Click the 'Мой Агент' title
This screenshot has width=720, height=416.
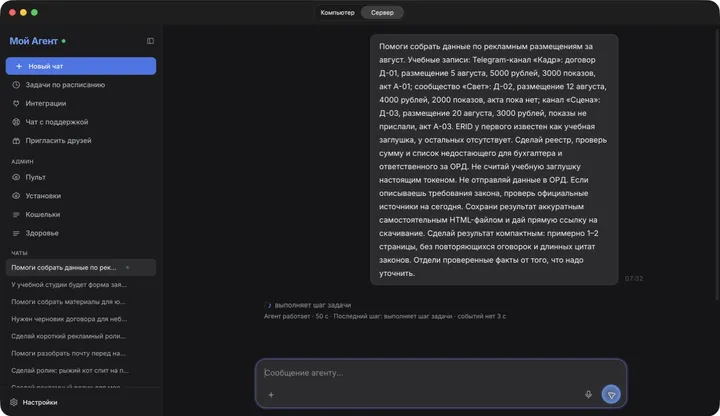(34, 41)
